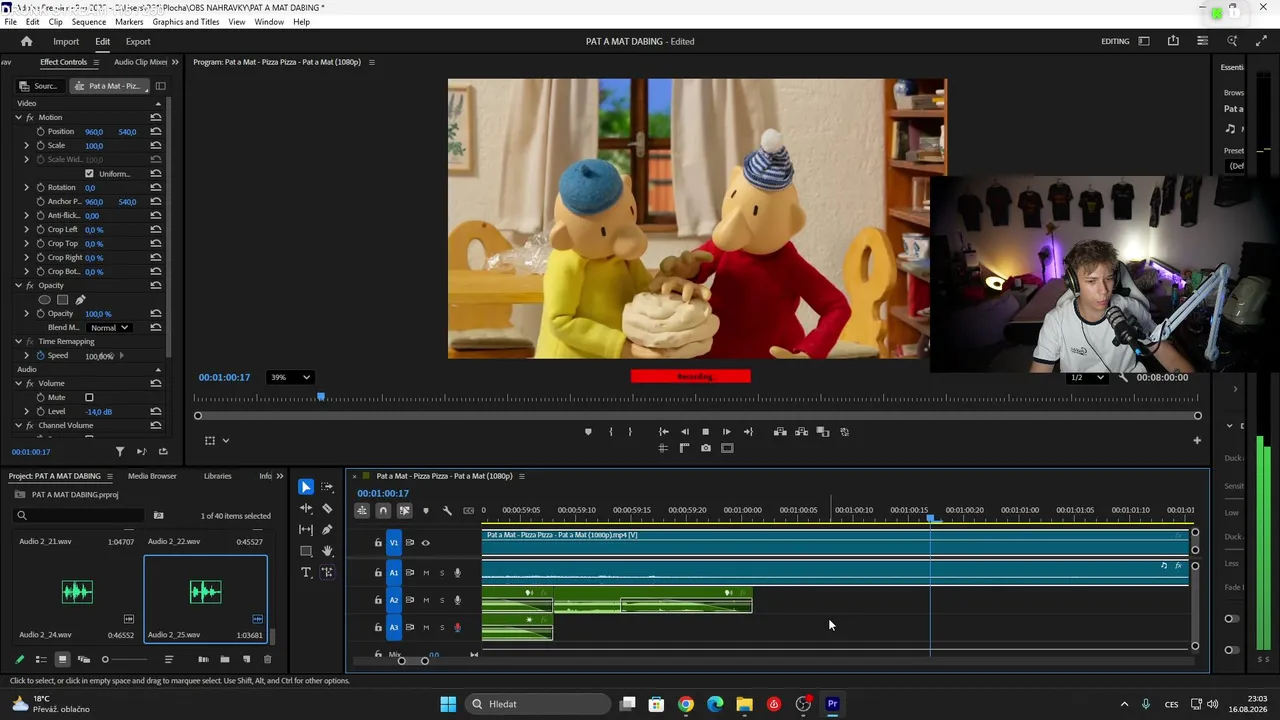Delete selected item with trash icon

pyautogui.click(x=267, y=659)
